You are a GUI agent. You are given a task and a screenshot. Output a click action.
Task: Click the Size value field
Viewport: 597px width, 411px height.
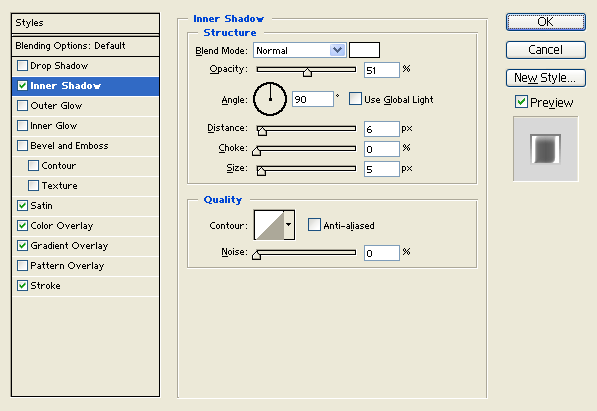point(382,169)
